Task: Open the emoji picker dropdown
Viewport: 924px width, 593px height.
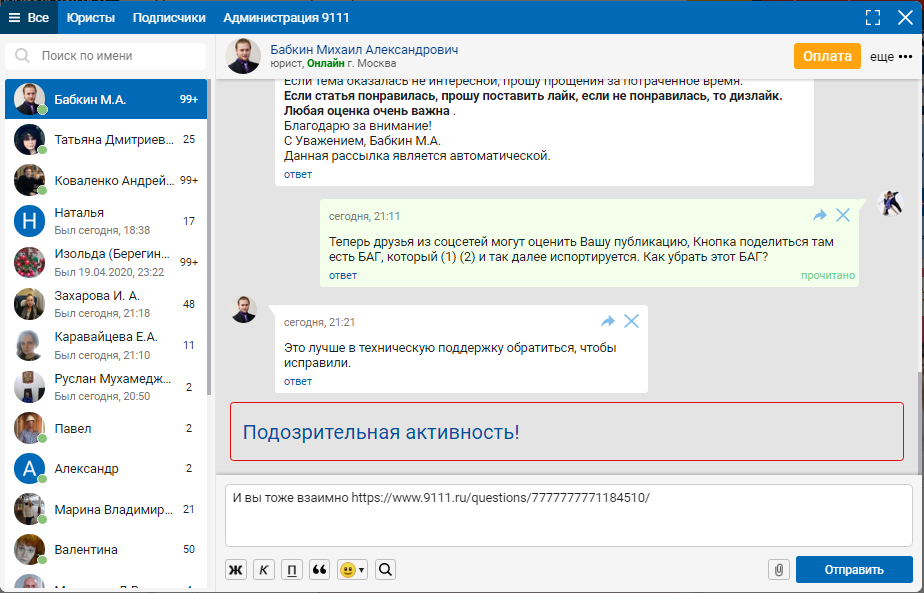Action: 352,570
